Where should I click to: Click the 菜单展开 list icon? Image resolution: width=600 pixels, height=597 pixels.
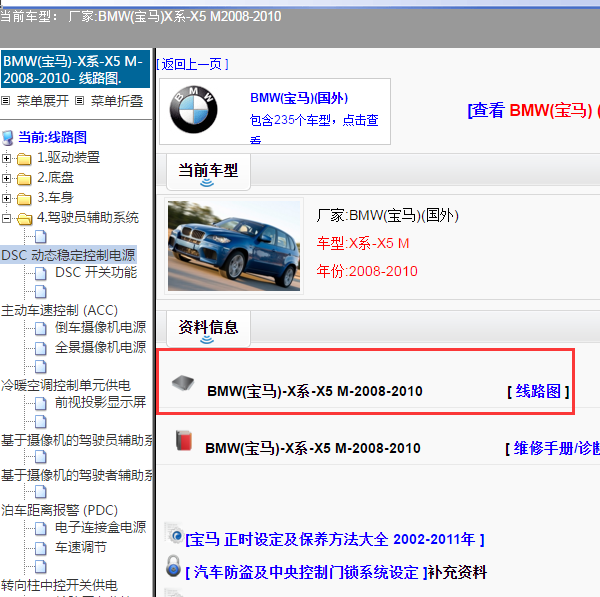pyautogui.click(x=5, y=101)
